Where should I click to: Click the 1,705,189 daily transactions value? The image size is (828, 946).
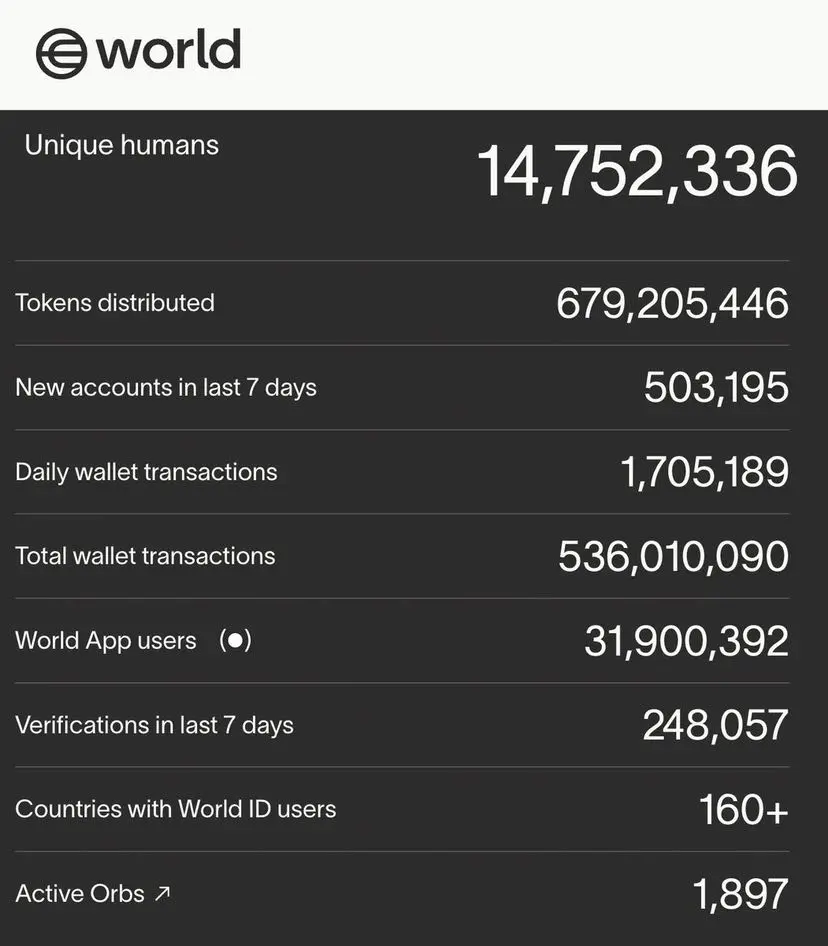705,472
